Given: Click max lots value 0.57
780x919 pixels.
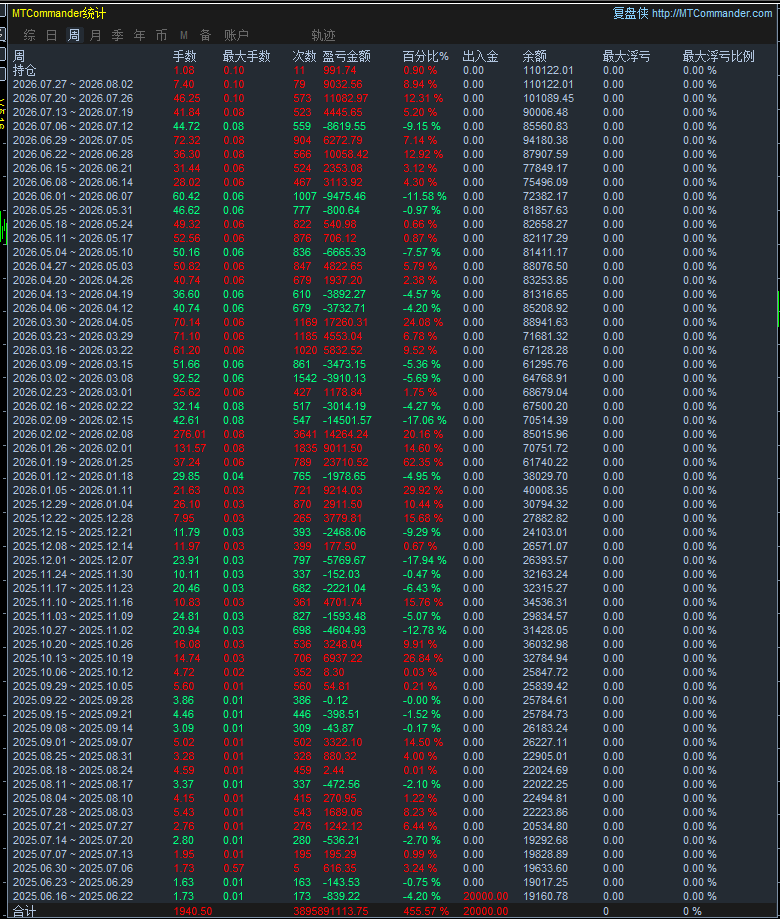Looking at the screenshot, I should [x=234, y=868].
